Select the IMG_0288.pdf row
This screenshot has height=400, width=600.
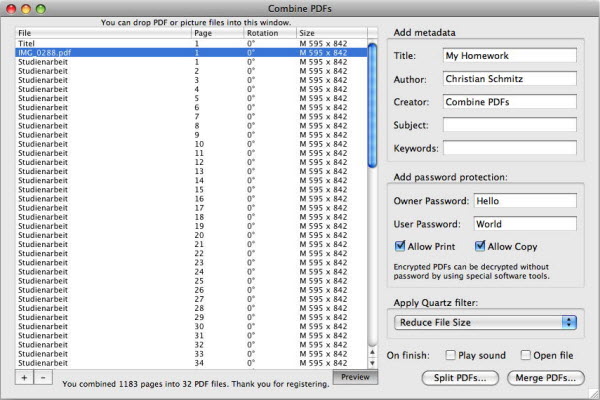pos(191,52)
